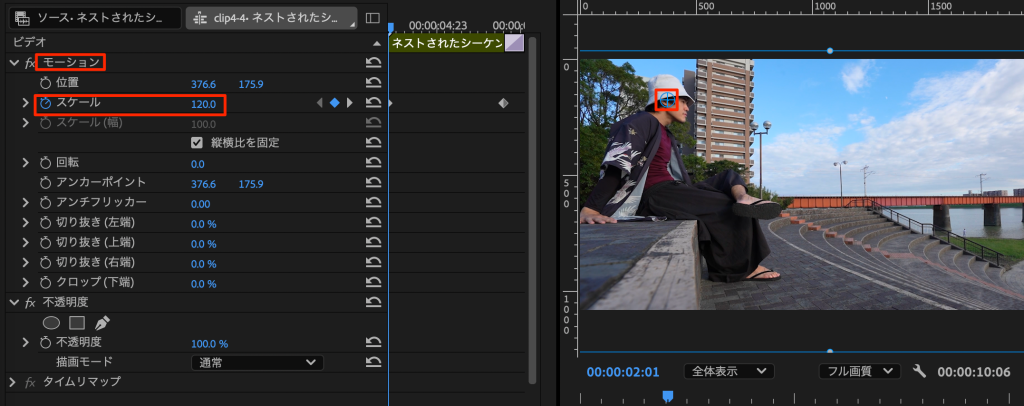Viewport: 1024px width, 406px height.
Task: Select the pen mask tool under 不透明度
Action: click(101, 323)
